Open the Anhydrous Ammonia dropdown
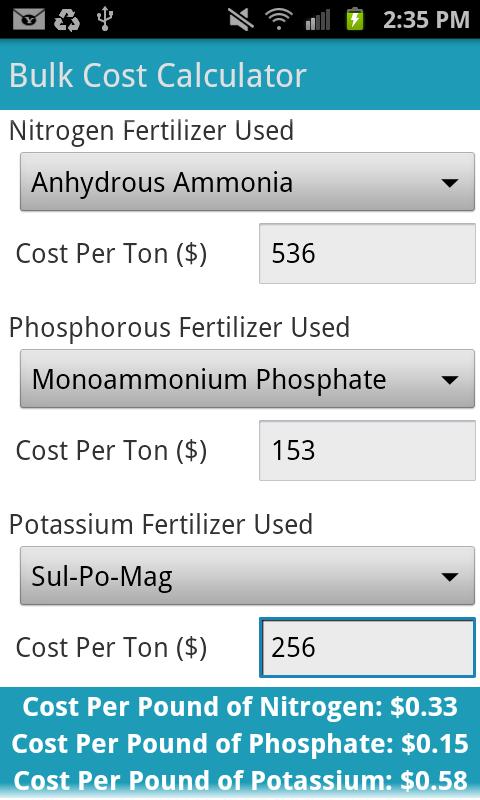The height and width of the screenshot is (800, 480). click(x=247, y=182)
